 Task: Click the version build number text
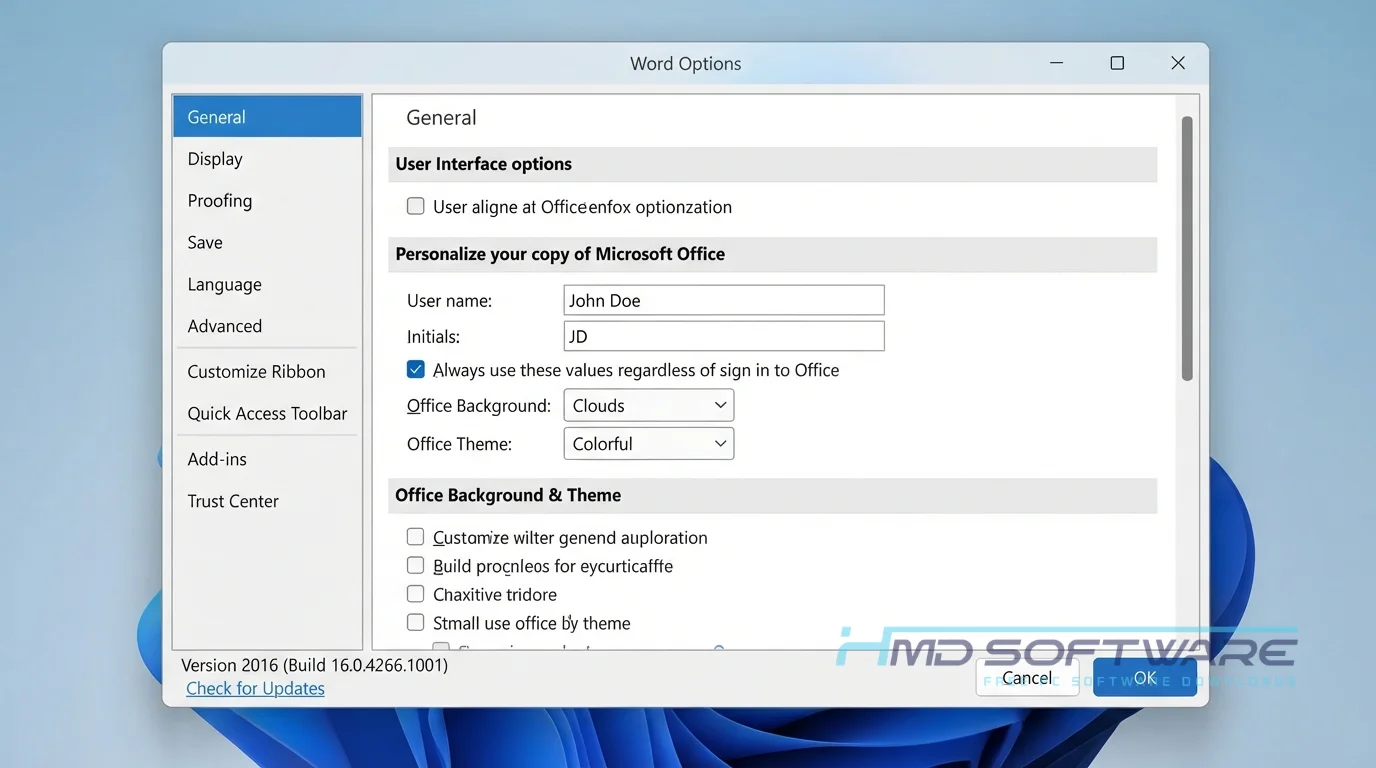coord(314,665)
